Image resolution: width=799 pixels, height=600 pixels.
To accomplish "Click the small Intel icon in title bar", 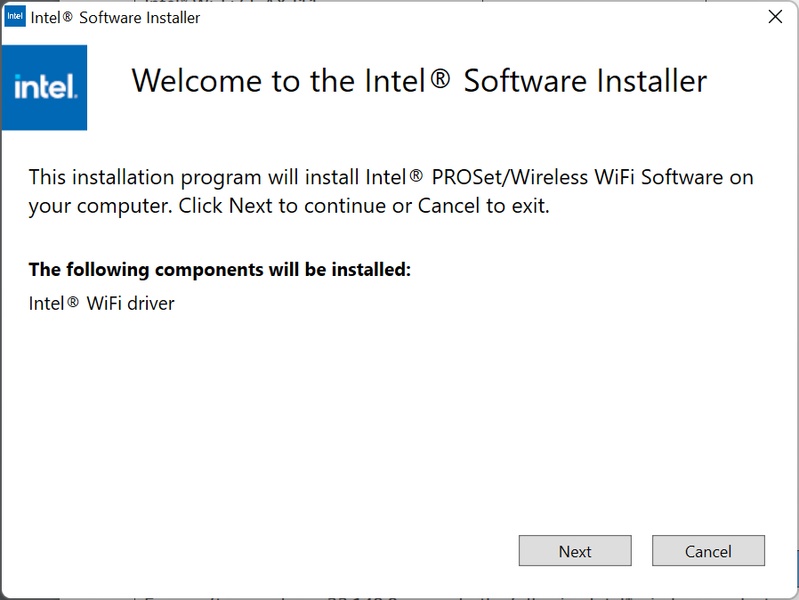I will pos(15,17).
